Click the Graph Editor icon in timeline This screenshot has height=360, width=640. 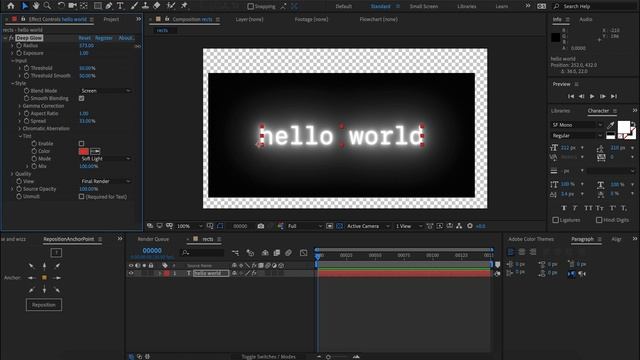pyautogui.click(x=303, y=253)
